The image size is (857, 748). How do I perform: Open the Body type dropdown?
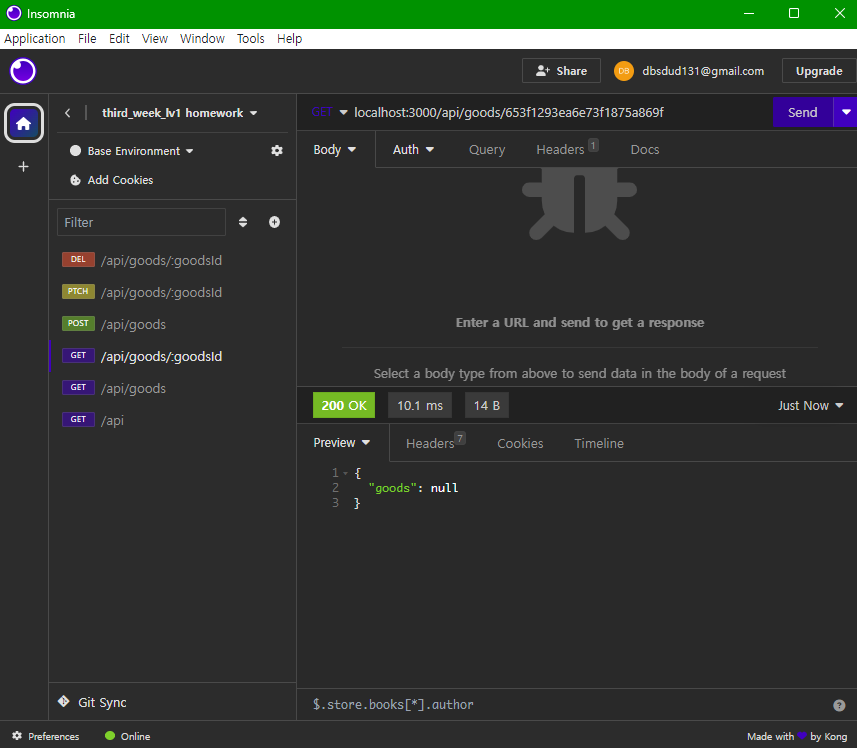[x=334, y=150]
